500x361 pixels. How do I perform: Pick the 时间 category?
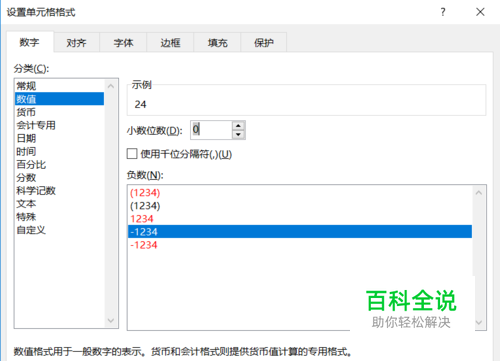click(59, 151)
